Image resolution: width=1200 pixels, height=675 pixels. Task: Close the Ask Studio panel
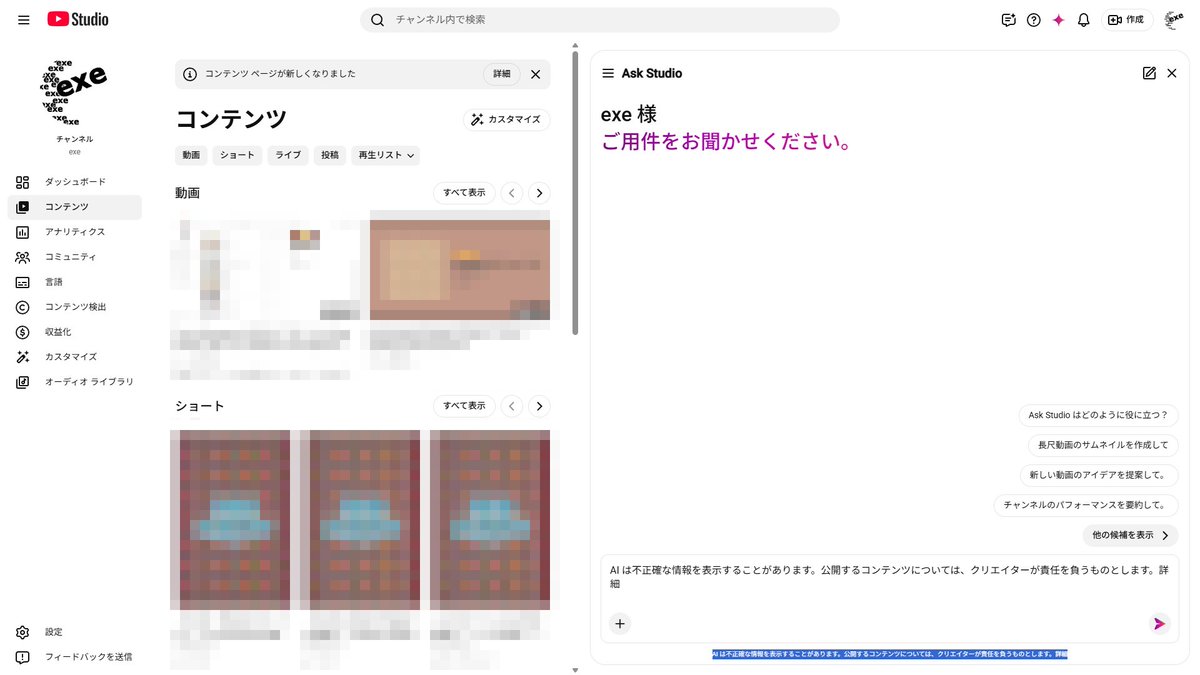pos(1172,73)
